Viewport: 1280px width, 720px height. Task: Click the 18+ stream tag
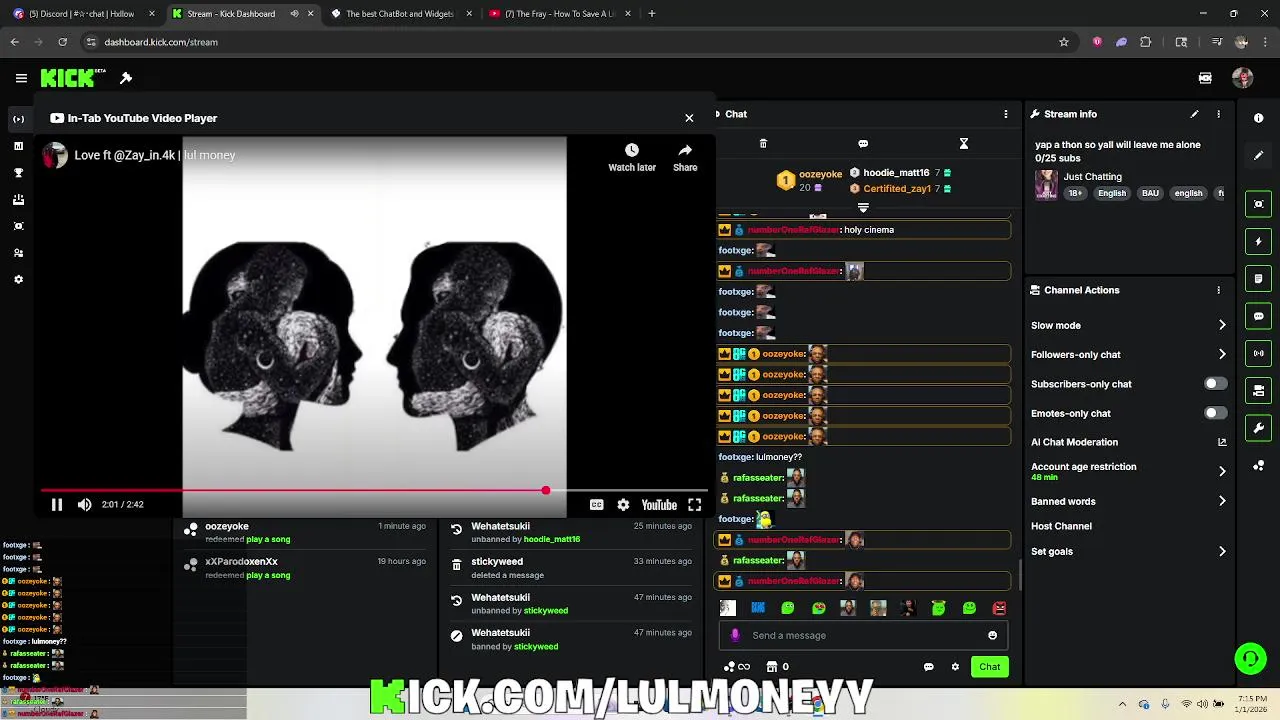pyautogui.click(x=1075, y=193)
